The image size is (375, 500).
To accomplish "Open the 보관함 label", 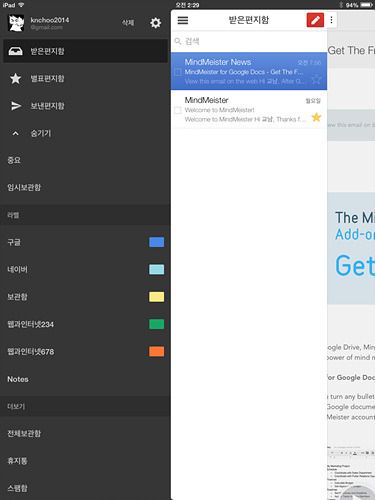I will 85,297.
